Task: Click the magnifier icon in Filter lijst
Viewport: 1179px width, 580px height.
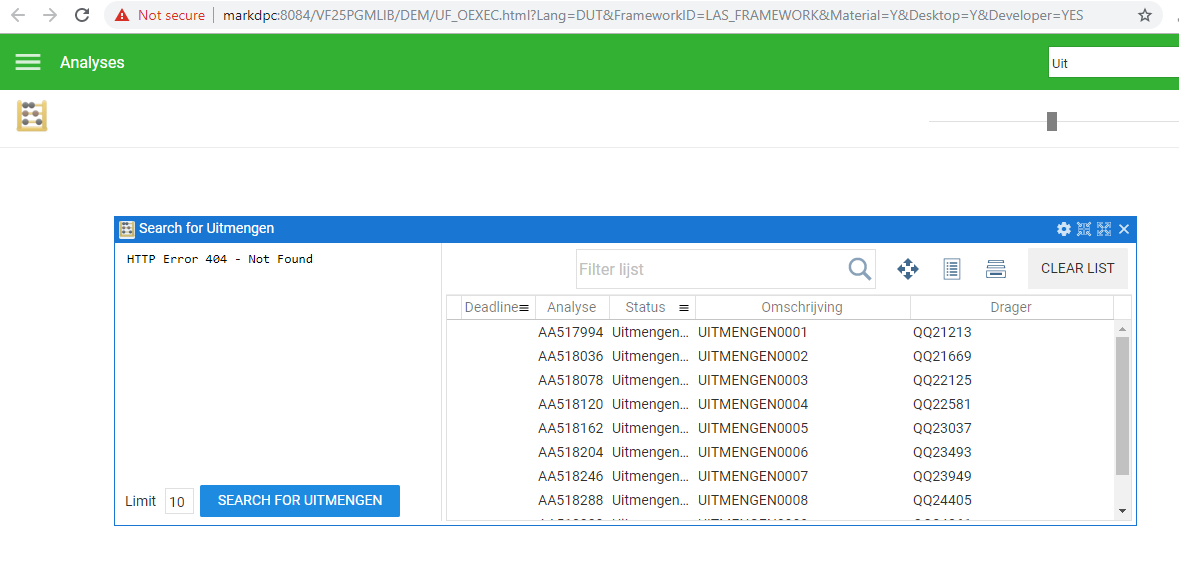Action: pos(859,269)
